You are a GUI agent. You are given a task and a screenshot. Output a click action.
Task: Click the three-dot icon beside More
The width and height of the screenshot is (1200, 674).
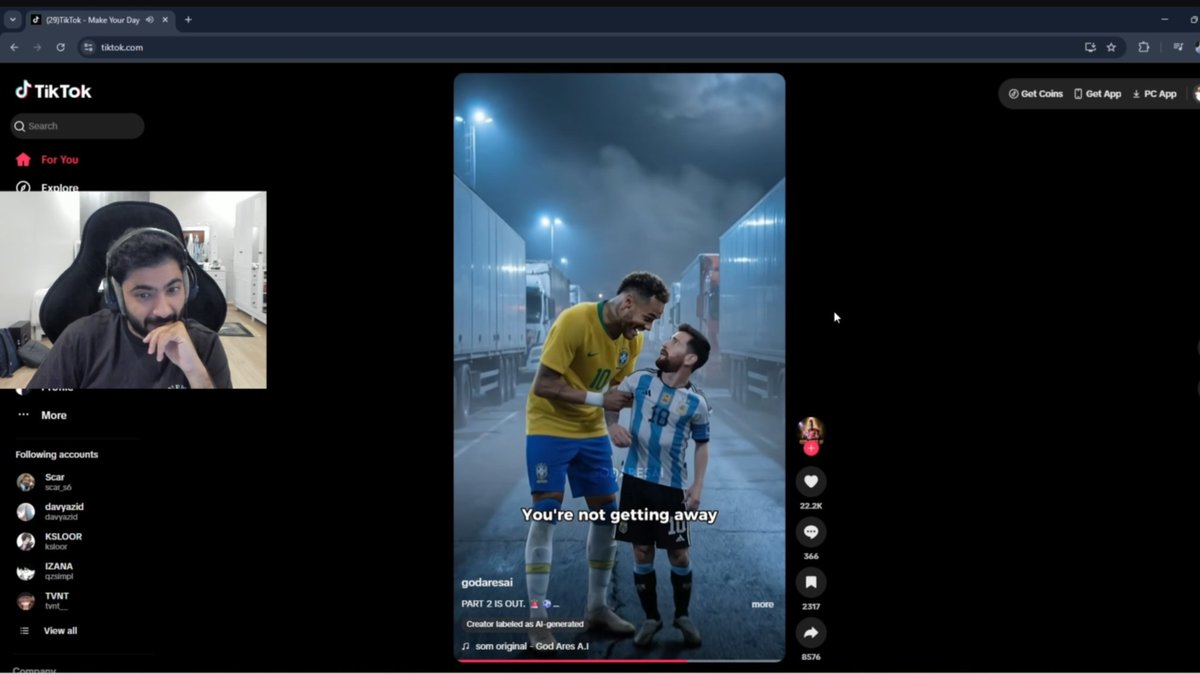(23, 415)
